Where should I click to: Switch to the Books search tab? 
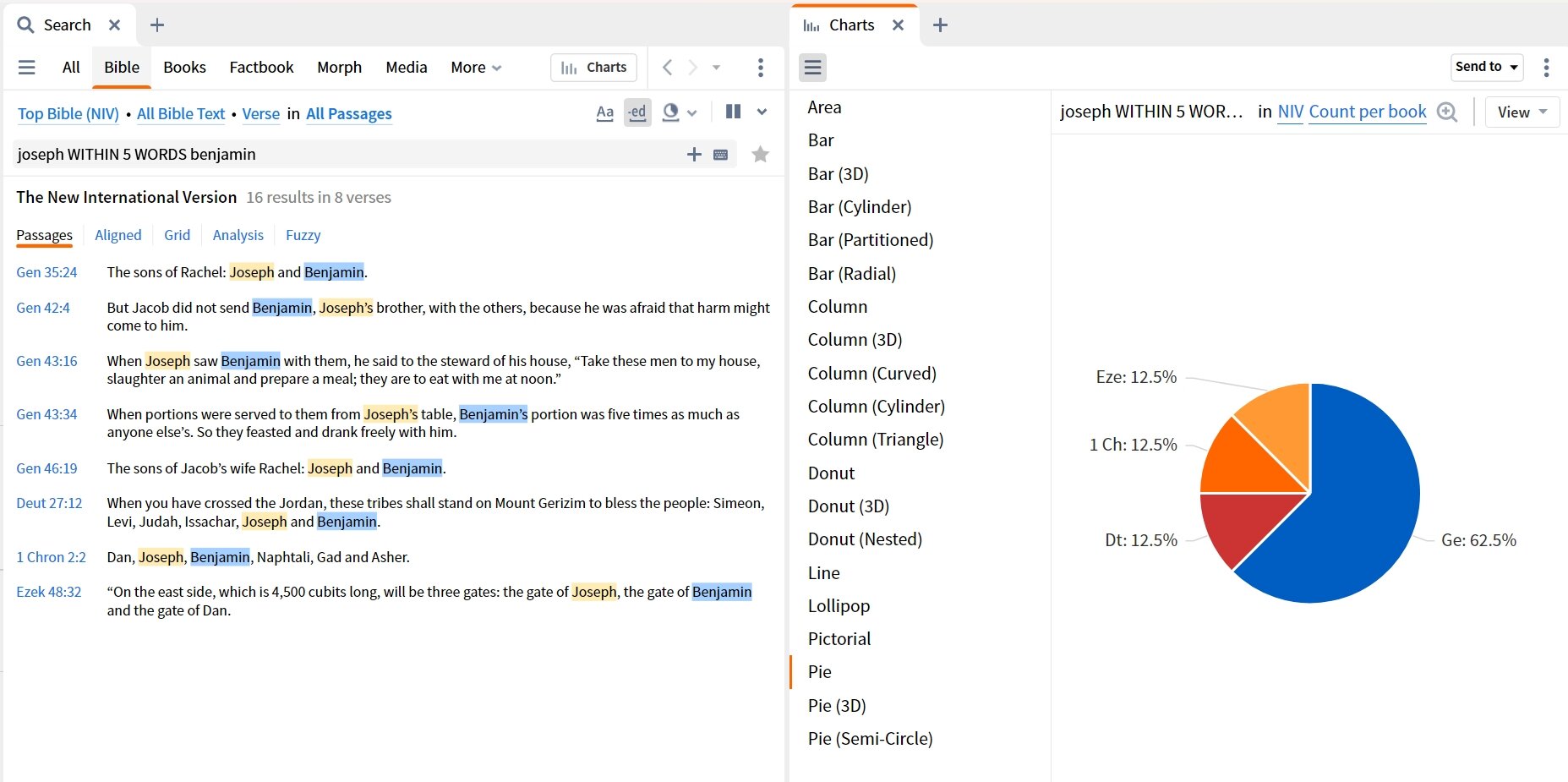(184, 67)
